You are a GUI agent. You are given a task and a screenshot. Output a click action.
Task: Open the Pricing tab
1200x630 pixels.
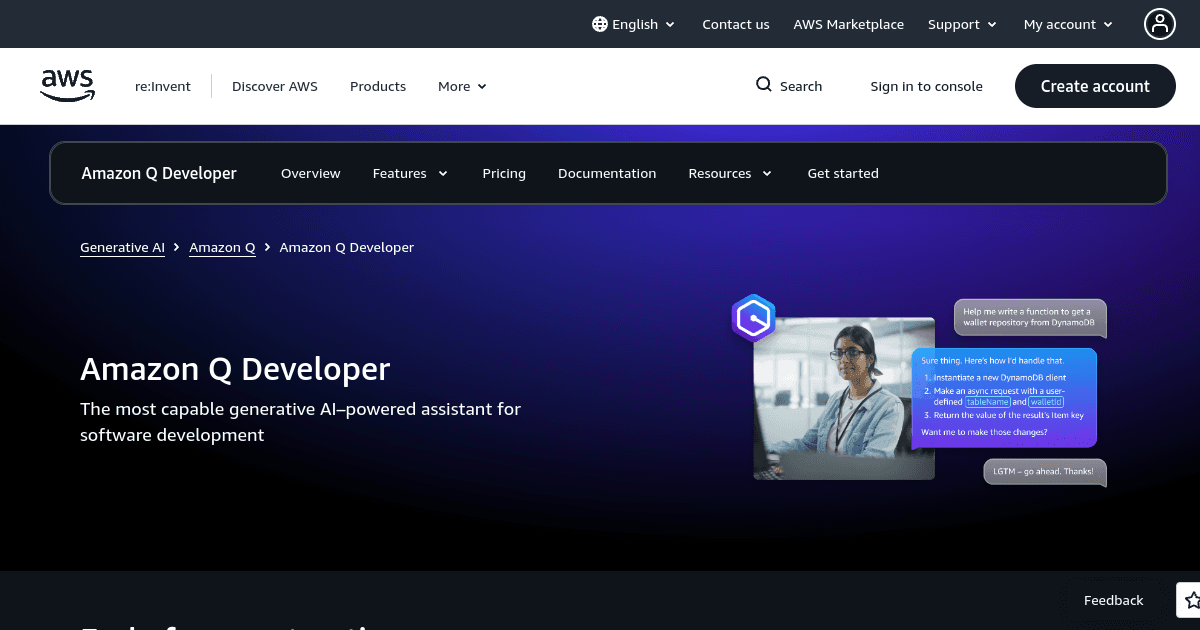tap(504, 173)
